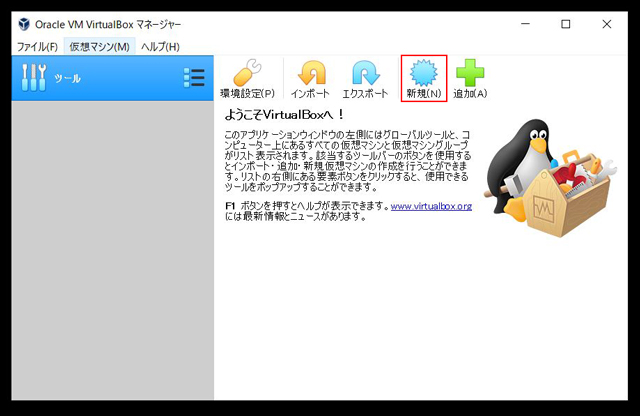Maximize the VirtualBox Manager window
Screen dimensions: 640x416
(x=566, y=24)
